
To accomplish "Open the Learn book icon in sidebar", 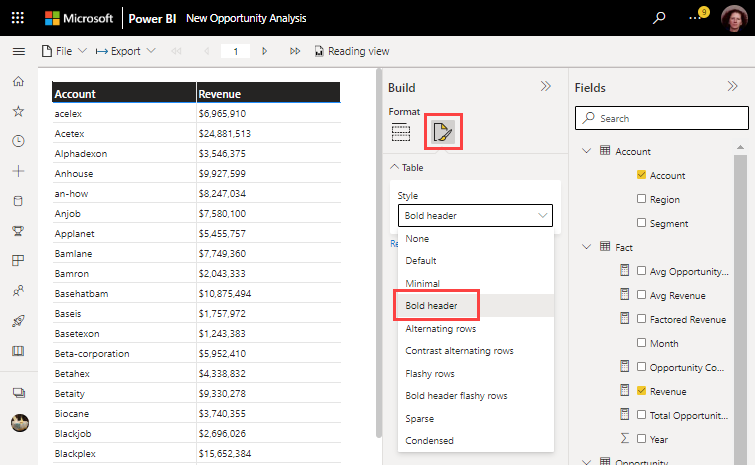I will point(18,351).
